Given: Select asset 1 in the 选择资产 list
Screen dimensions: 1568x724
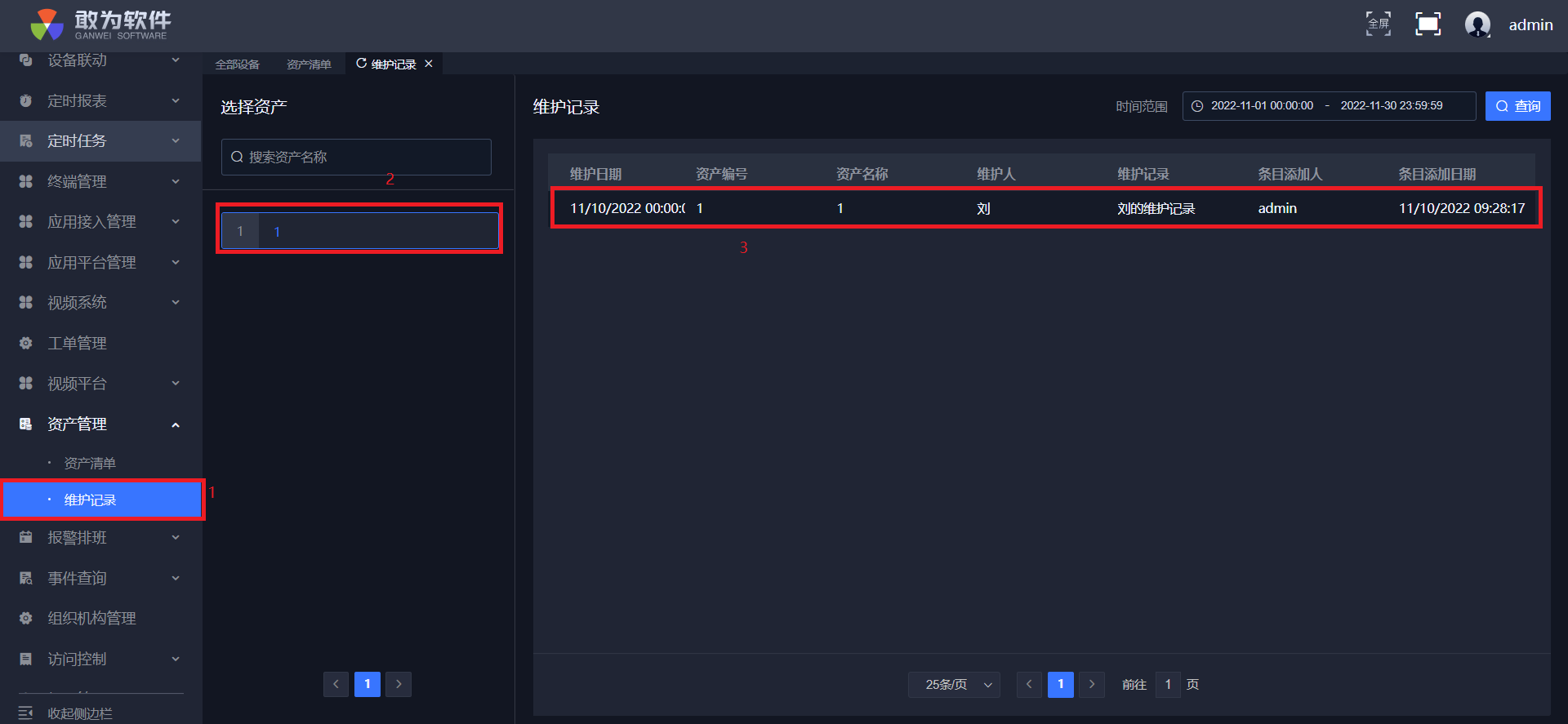Looking at the screenshot, I should tap(360, 231).
